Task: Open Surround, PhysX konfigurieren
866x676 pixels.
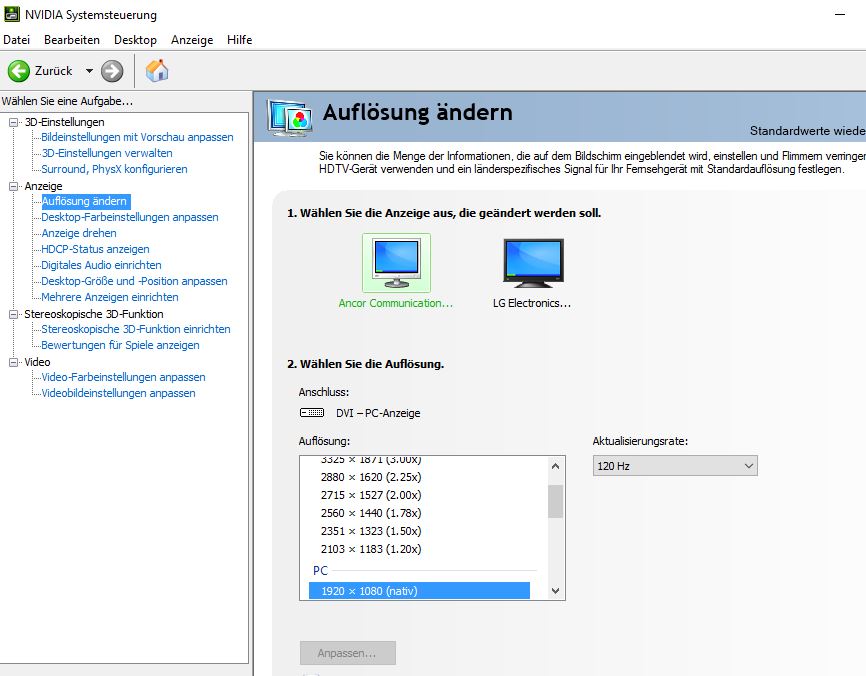Action: (x=114, y=169)
